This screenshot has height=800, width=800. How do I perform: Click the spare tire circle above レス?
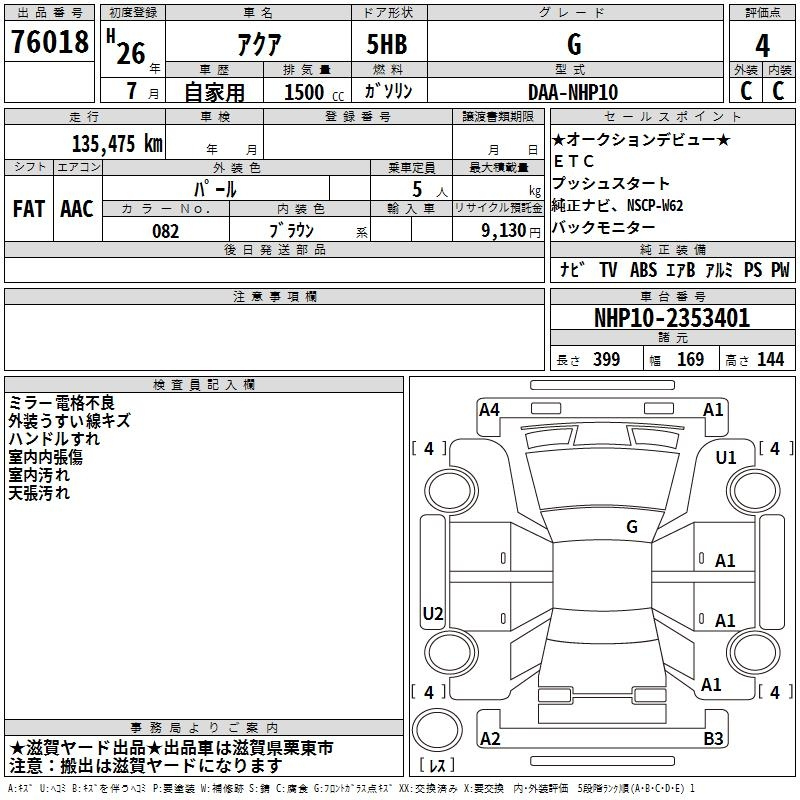[x=437, y=729]
